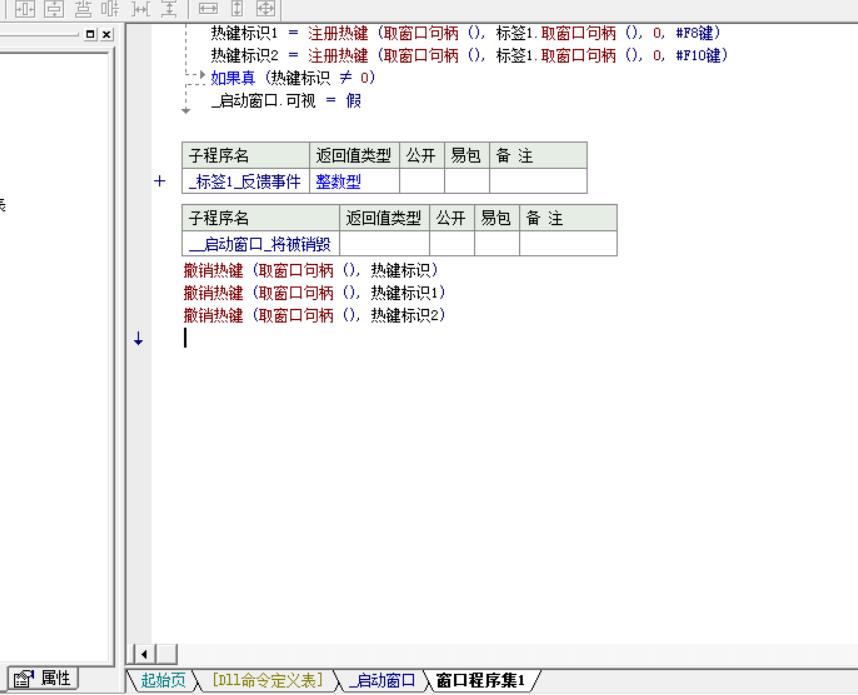Click the make same width double-arrow icon
Image resolution: width=858 pixels, height=695 pixels.
(208, 8)
